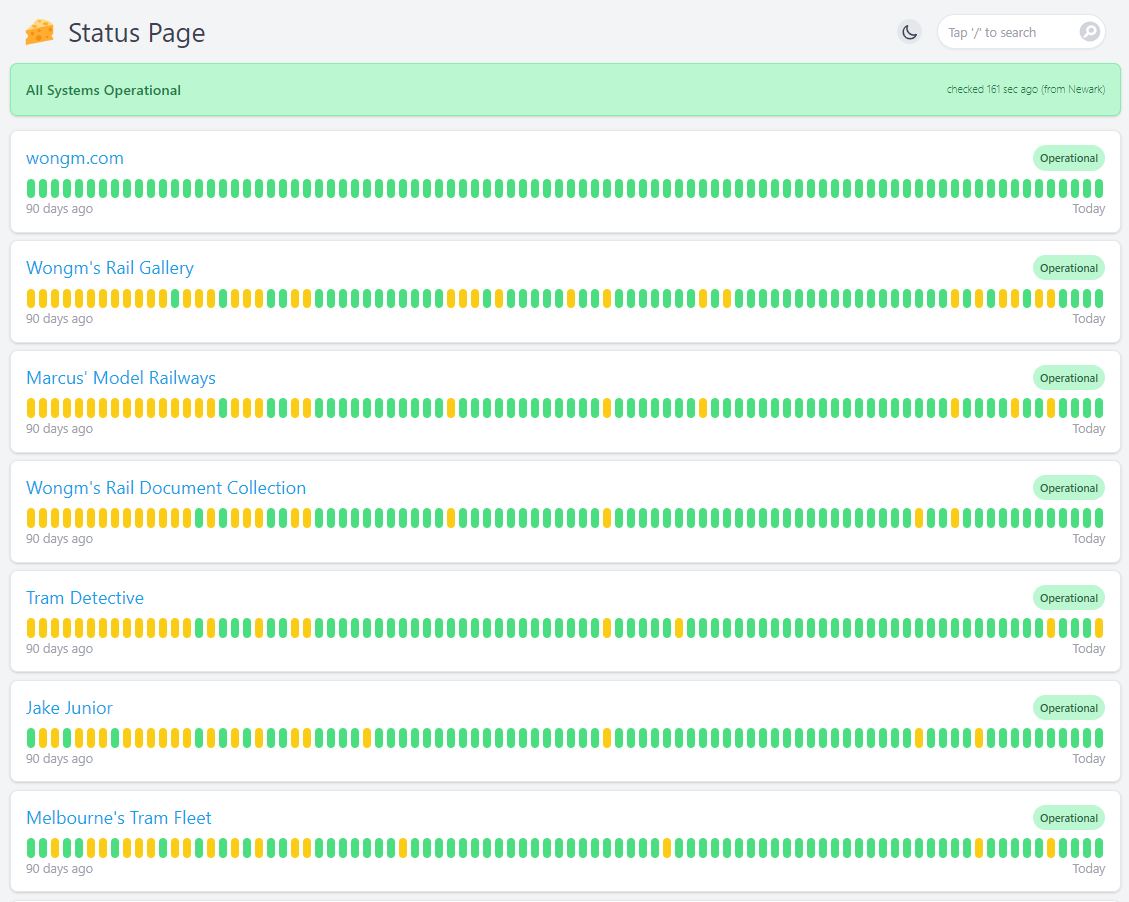Click first day bar of wongm.com

(31, 189)
